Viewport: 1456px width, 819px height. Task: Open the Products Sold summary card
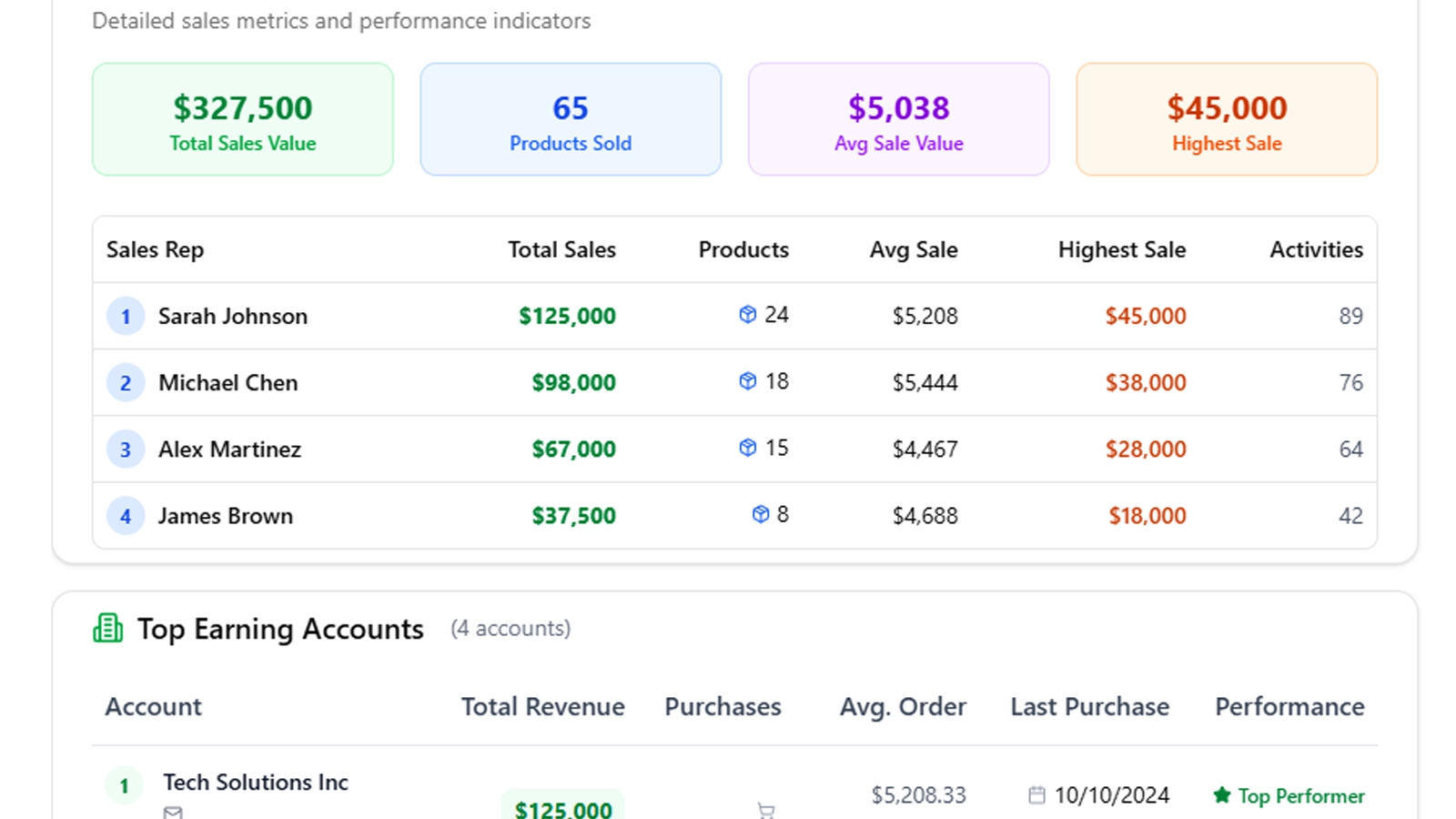tap(571, 119)
